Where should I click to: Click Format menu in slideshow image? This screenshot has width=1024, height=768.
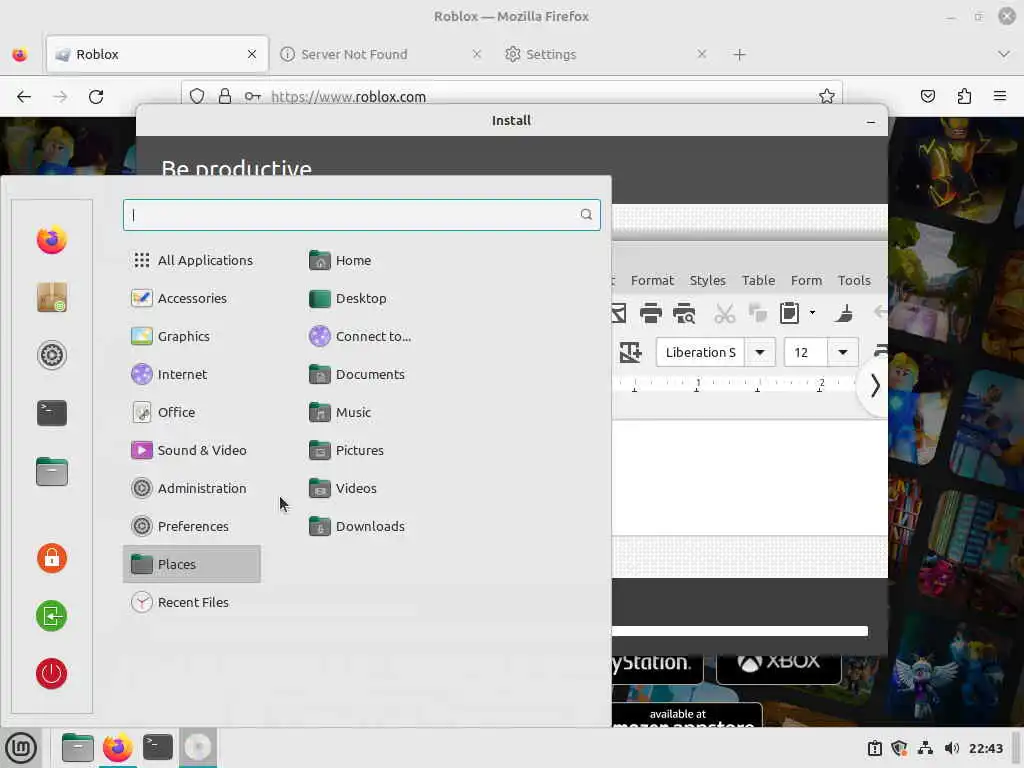pos(652,280)
